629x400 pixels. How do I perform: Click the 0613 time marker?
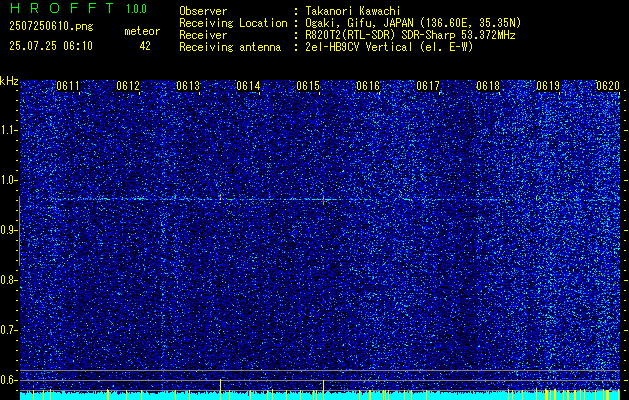pos(188,86)
